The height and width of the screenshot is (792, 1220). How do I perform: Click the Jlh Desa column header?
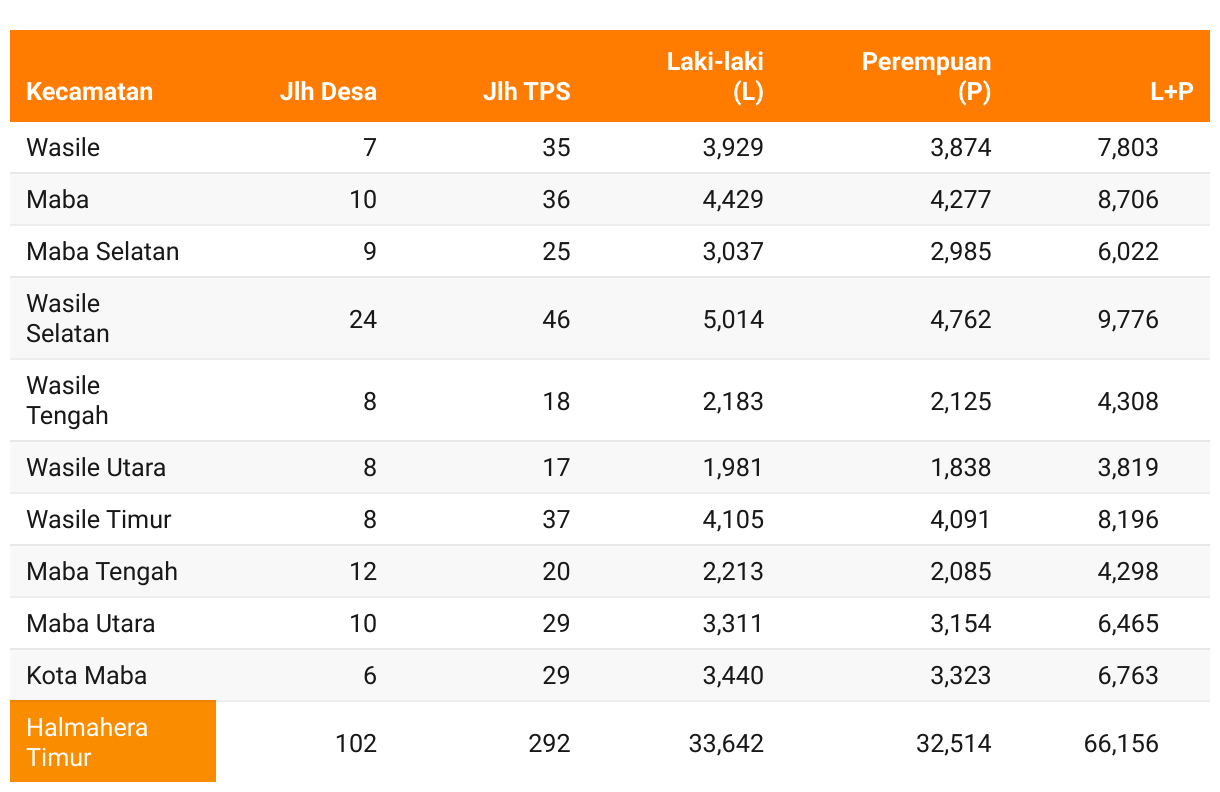point(328,92)
